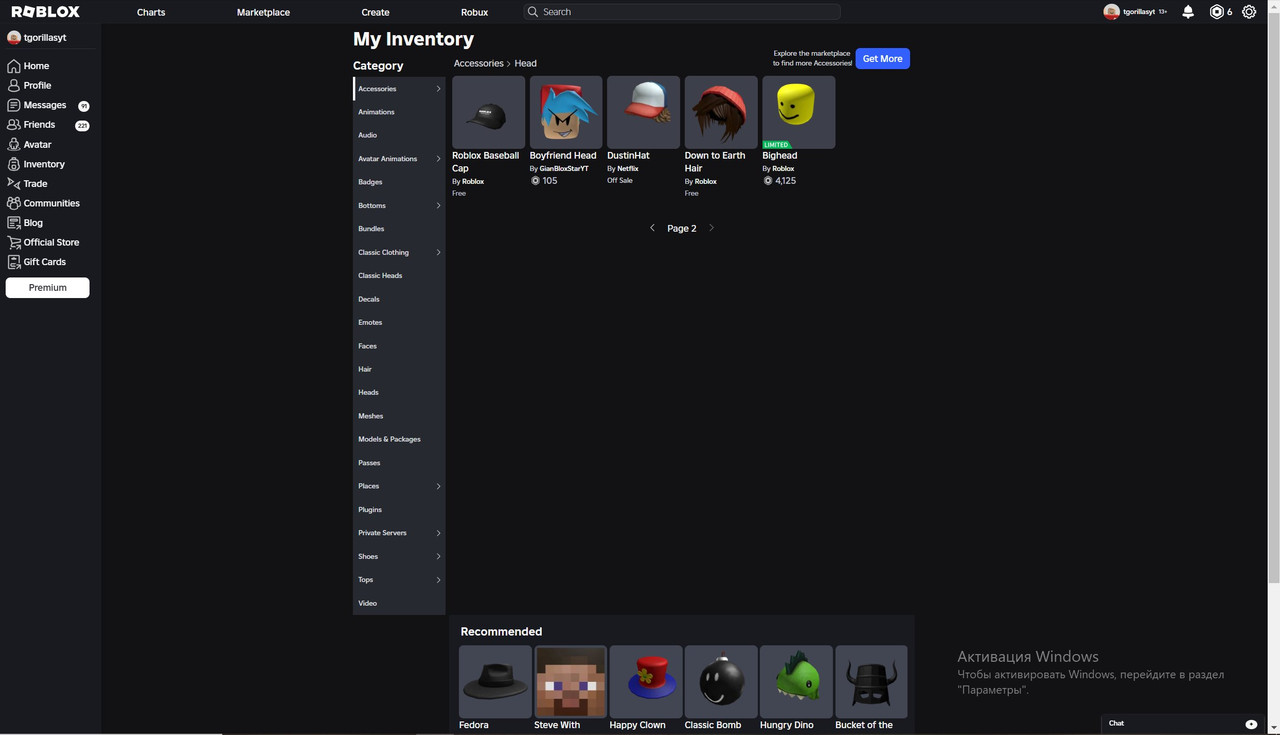
Task: Click the search magnifier icon
Action: point(533,12)
